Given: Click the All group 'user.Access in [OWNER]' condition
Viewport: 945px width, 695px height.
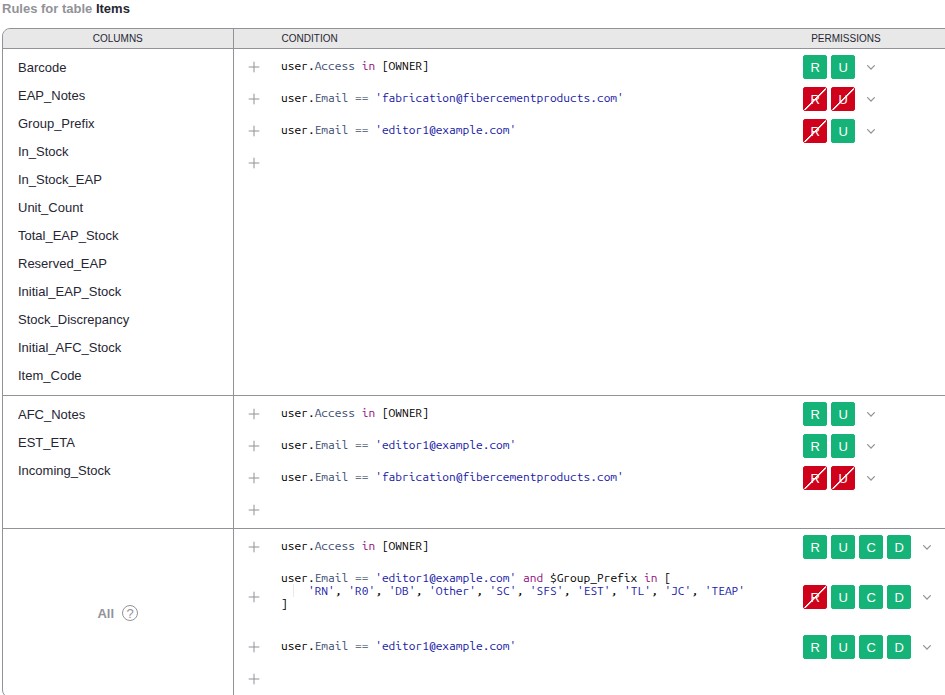Looking at the screenshot, I should tap(354, 546).
